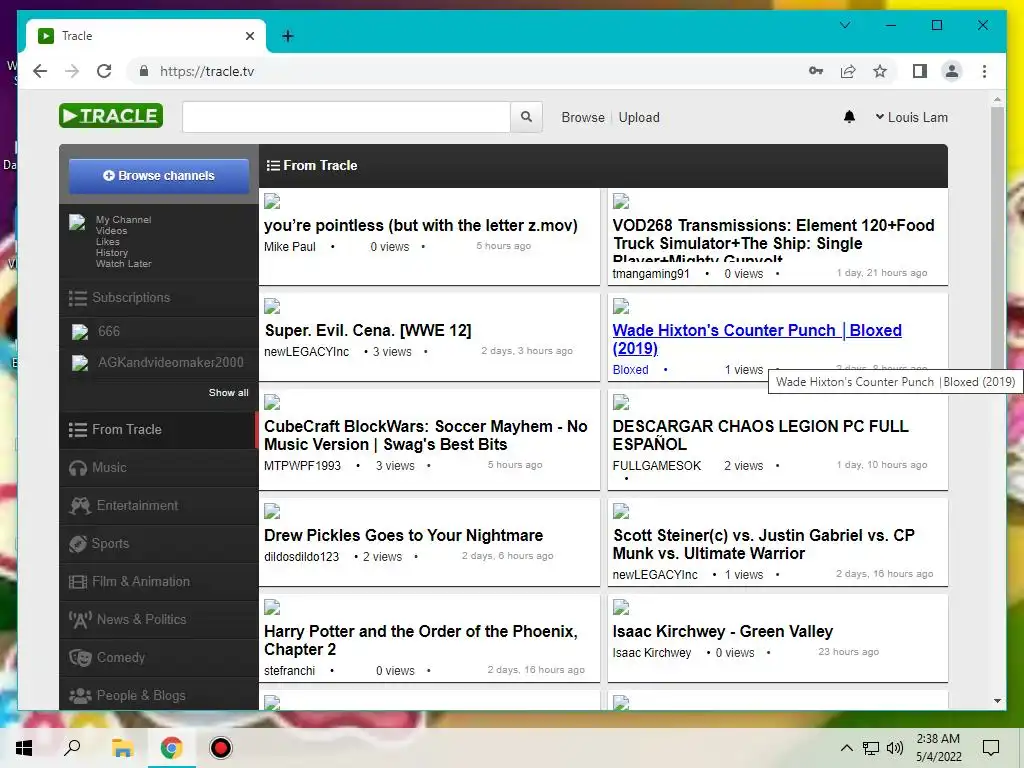Click the share page icon

tap(848, 71)
